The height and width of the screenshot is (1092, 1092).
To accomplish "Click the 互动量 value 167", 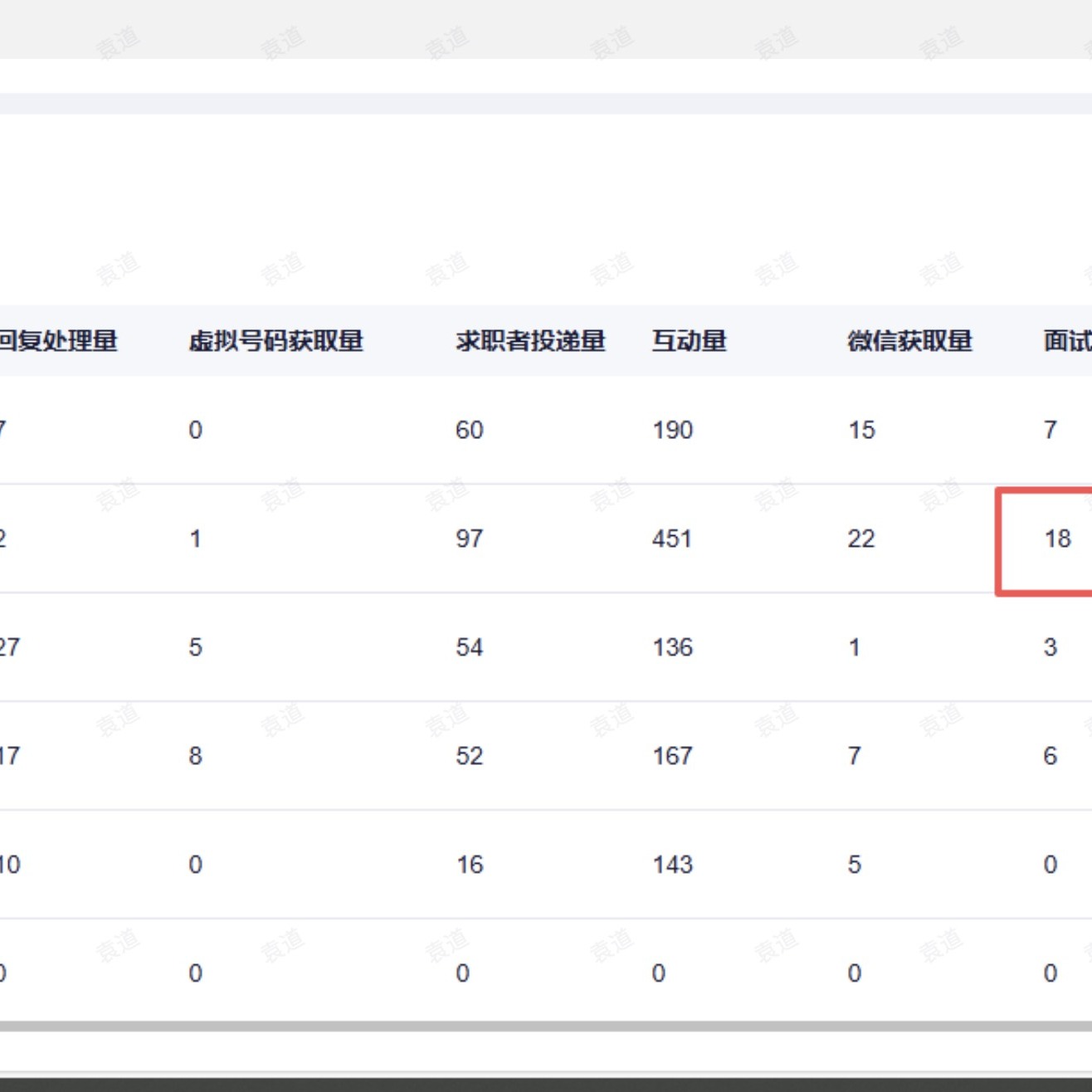I will pyautogui.click(x=672, y=757).
